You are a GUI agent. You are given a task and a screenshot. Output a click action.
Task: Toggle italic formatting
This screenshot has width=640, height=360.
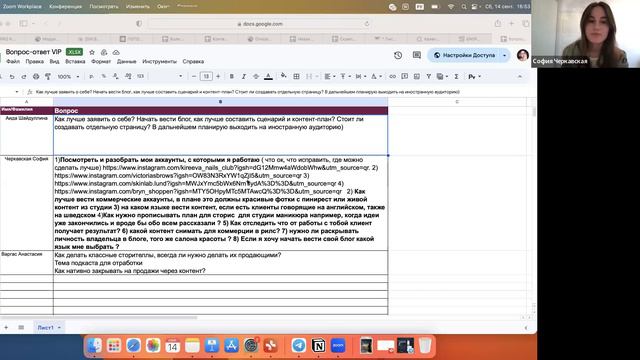244,76
